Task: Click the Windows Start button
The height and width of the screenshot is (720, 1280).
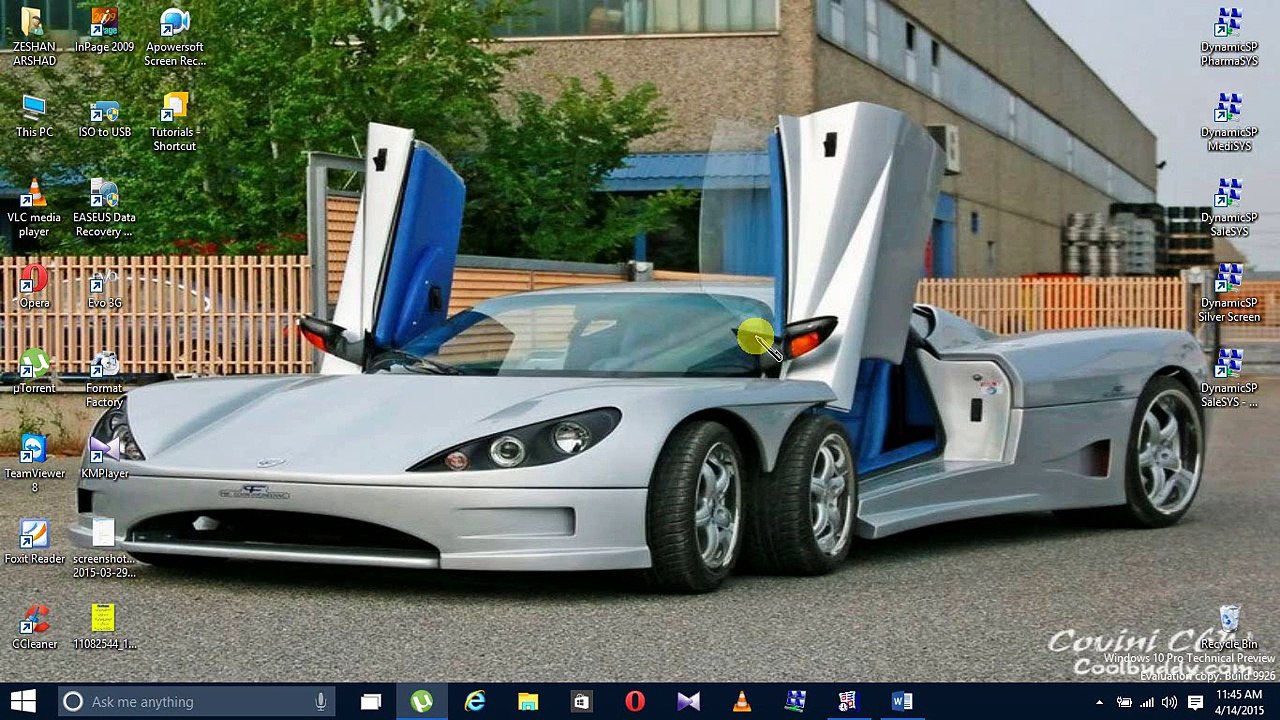Action: [x=24, y=702]
